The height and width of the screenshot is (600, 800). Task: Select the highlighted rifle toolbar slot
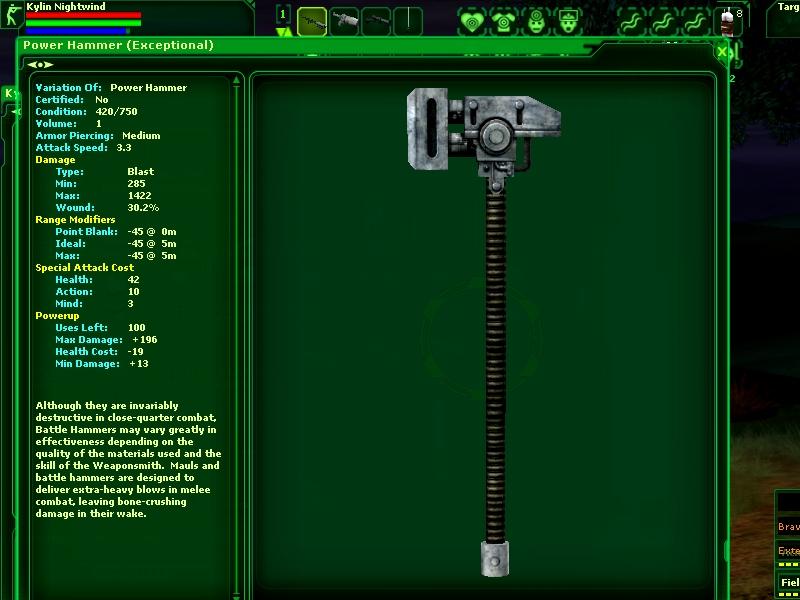(x=312, y=21)
